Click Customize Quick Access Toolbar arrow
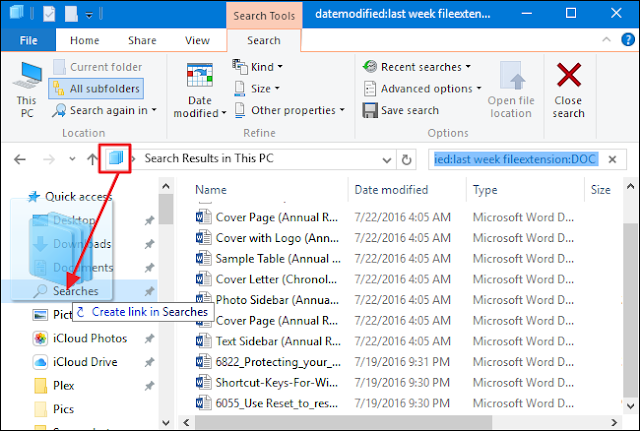640x431 pixels. click(x=89, y=16)
